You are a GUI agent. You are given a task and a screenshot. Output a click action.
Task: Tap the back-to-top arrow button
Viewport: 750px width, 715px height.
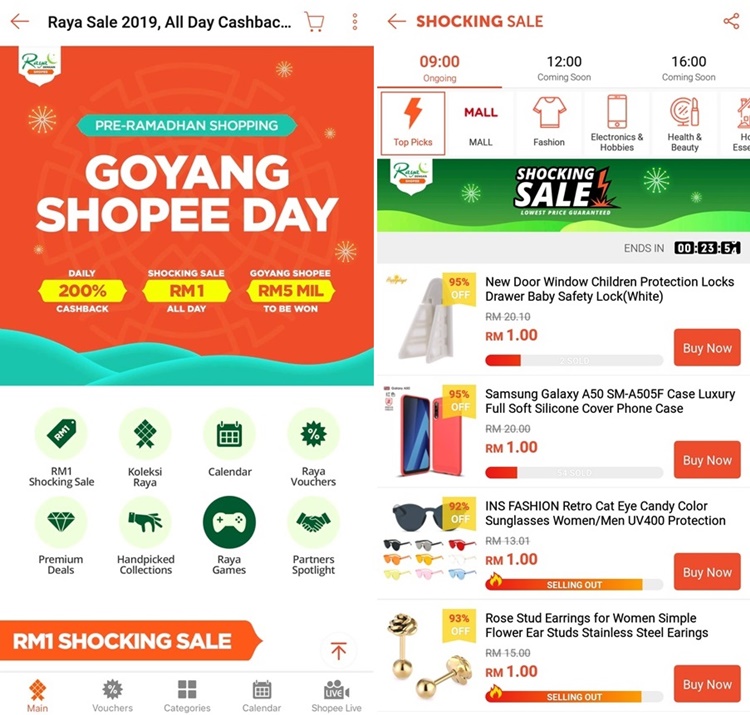[x=339, y=650]
